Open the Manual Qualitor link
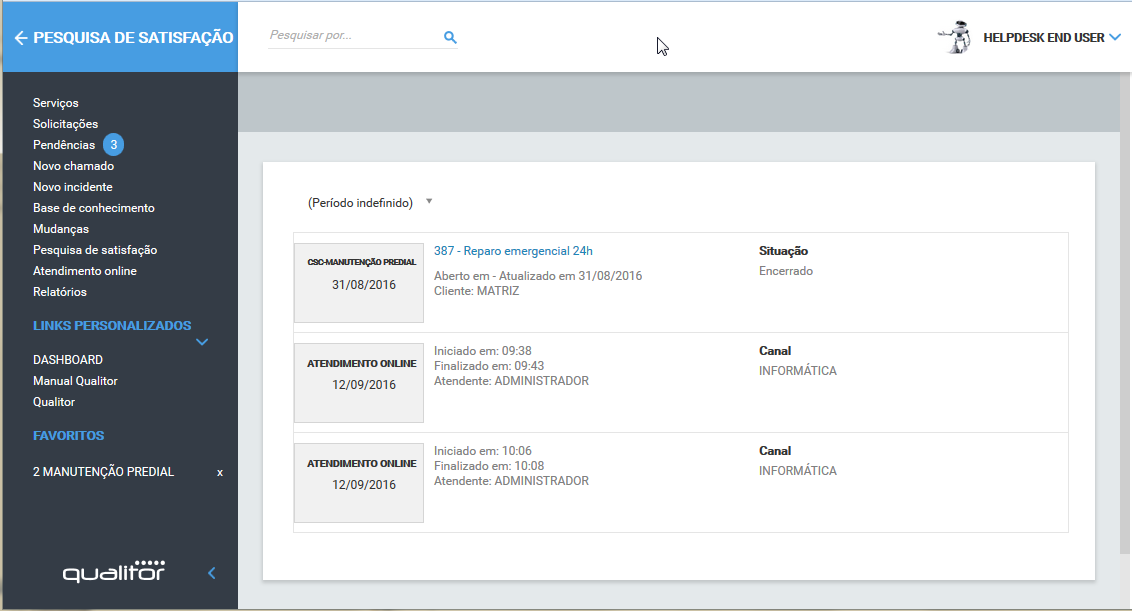Image resolution: width=1132 pixels, height=611 pixels. pyautogui.click(x=75, y=381)
